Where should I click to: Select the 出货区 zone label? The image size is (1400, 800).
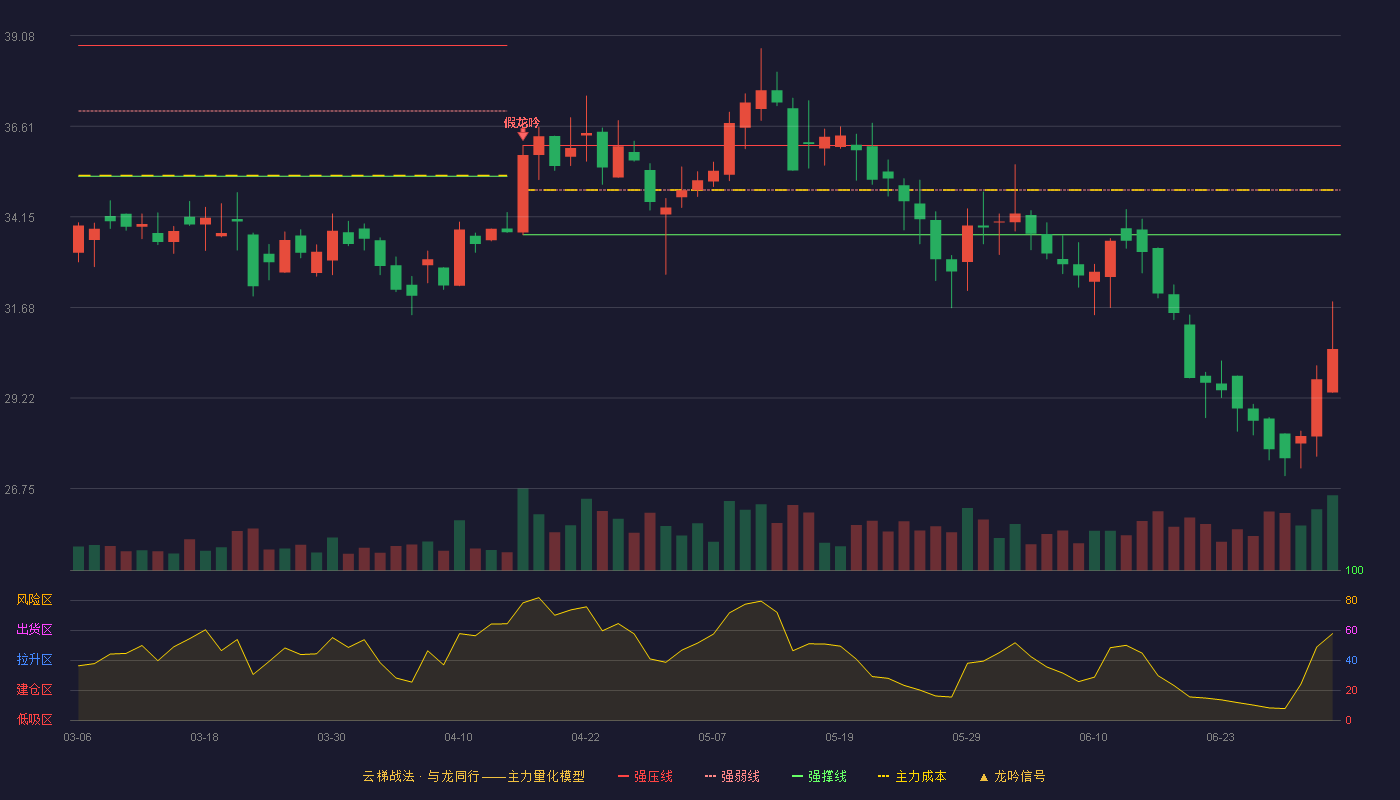tap(34, 630)
